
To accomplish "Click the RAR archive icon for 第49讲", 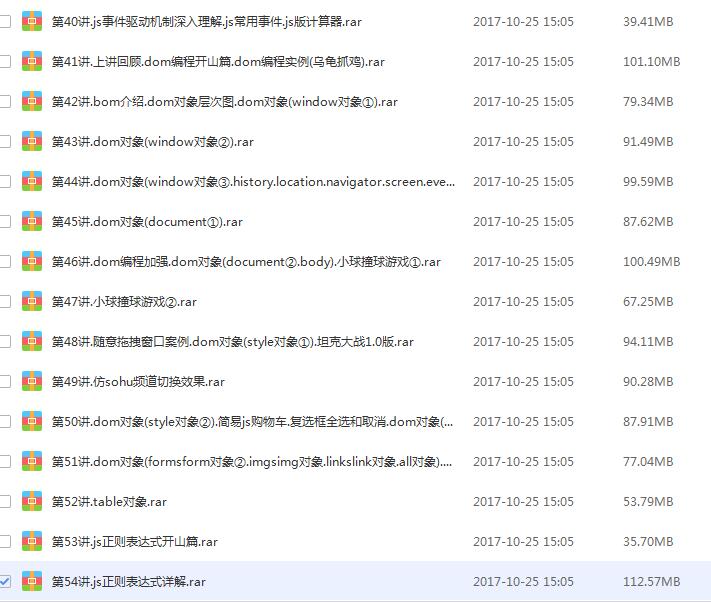I will click(32, 381).
